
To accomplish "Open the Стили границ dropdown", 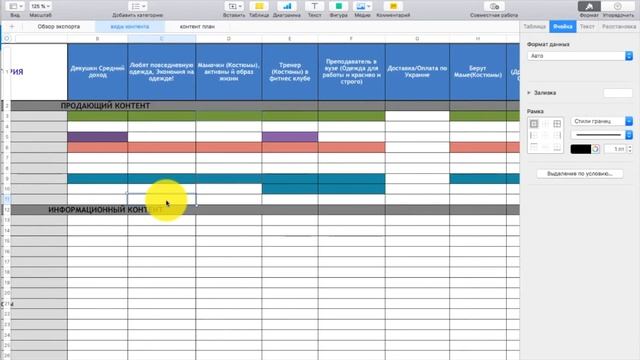I will (602, 121).
